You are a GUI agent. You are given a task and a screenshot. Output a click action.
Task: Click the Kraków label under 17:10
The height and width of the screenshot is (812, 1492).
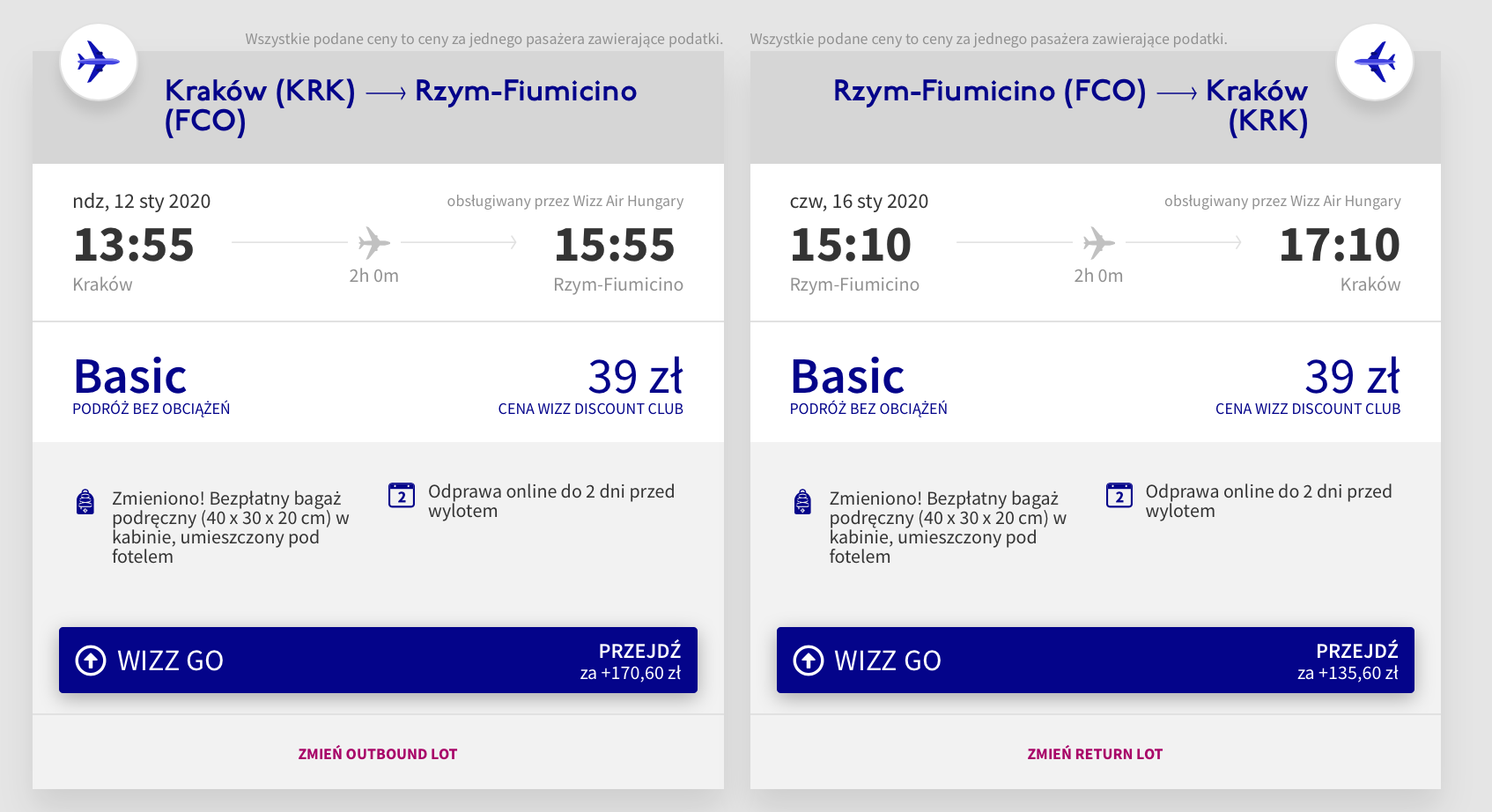[1370, 284]
